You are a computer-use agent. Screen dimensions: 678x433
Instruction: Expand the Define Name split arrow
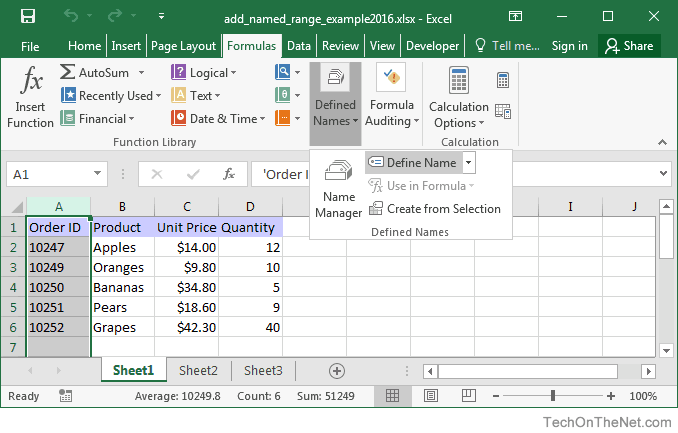(469, 162)
